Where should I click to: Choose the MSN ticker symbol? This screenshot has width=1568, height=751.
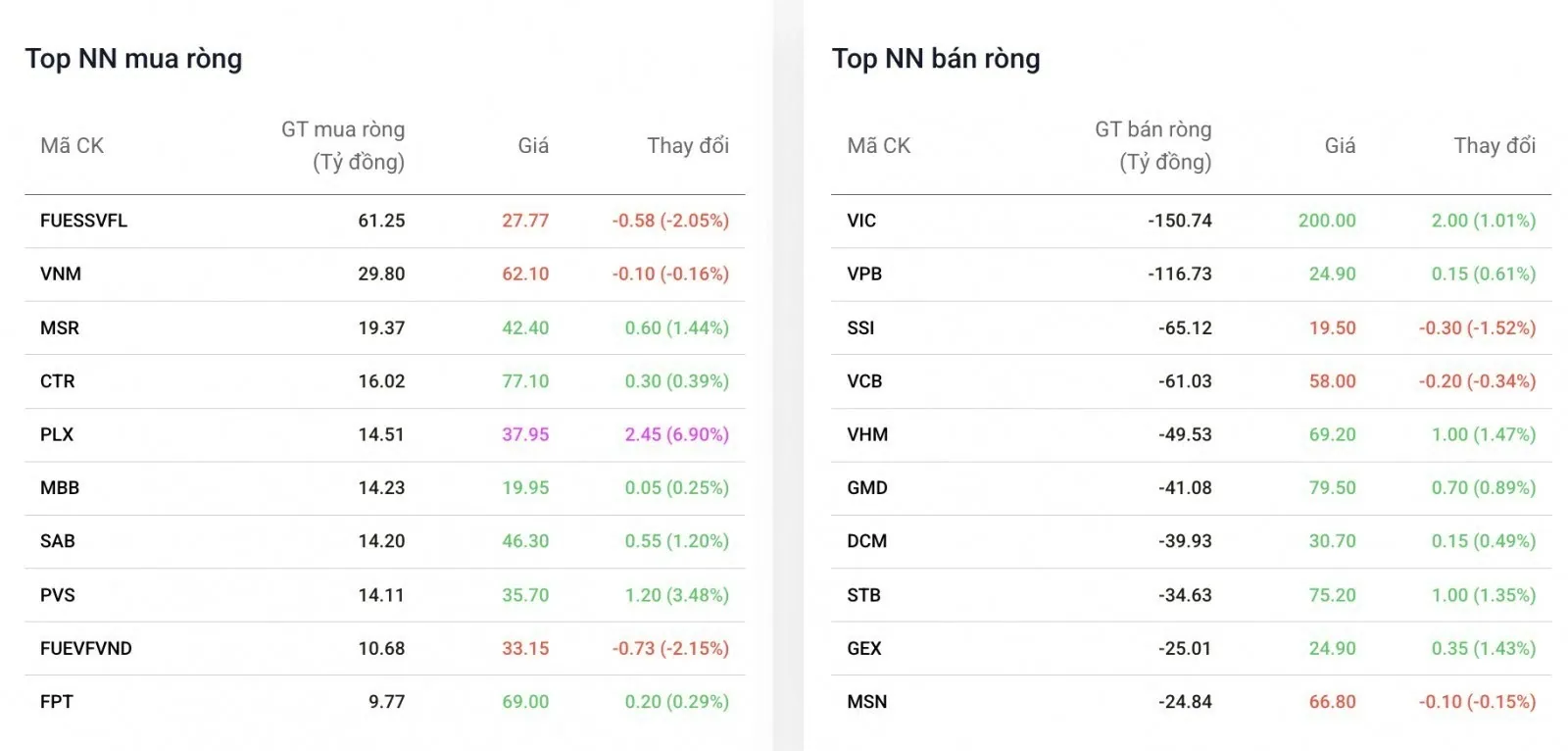(867, 702)
